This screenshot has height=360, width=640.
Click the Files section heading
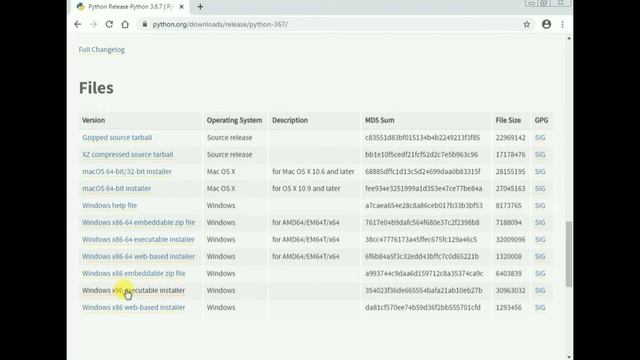point(96,88)
